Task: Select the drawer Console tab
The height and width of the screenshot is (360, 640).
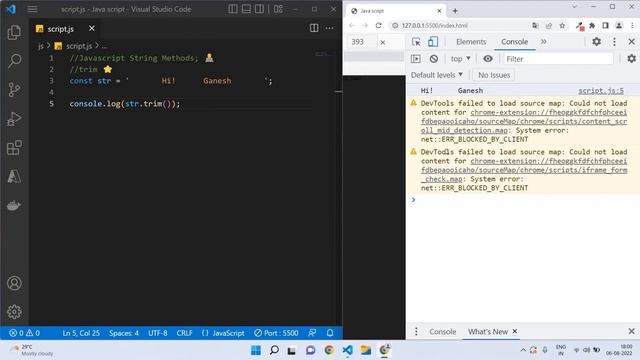Action: click(x=442, y=332)
